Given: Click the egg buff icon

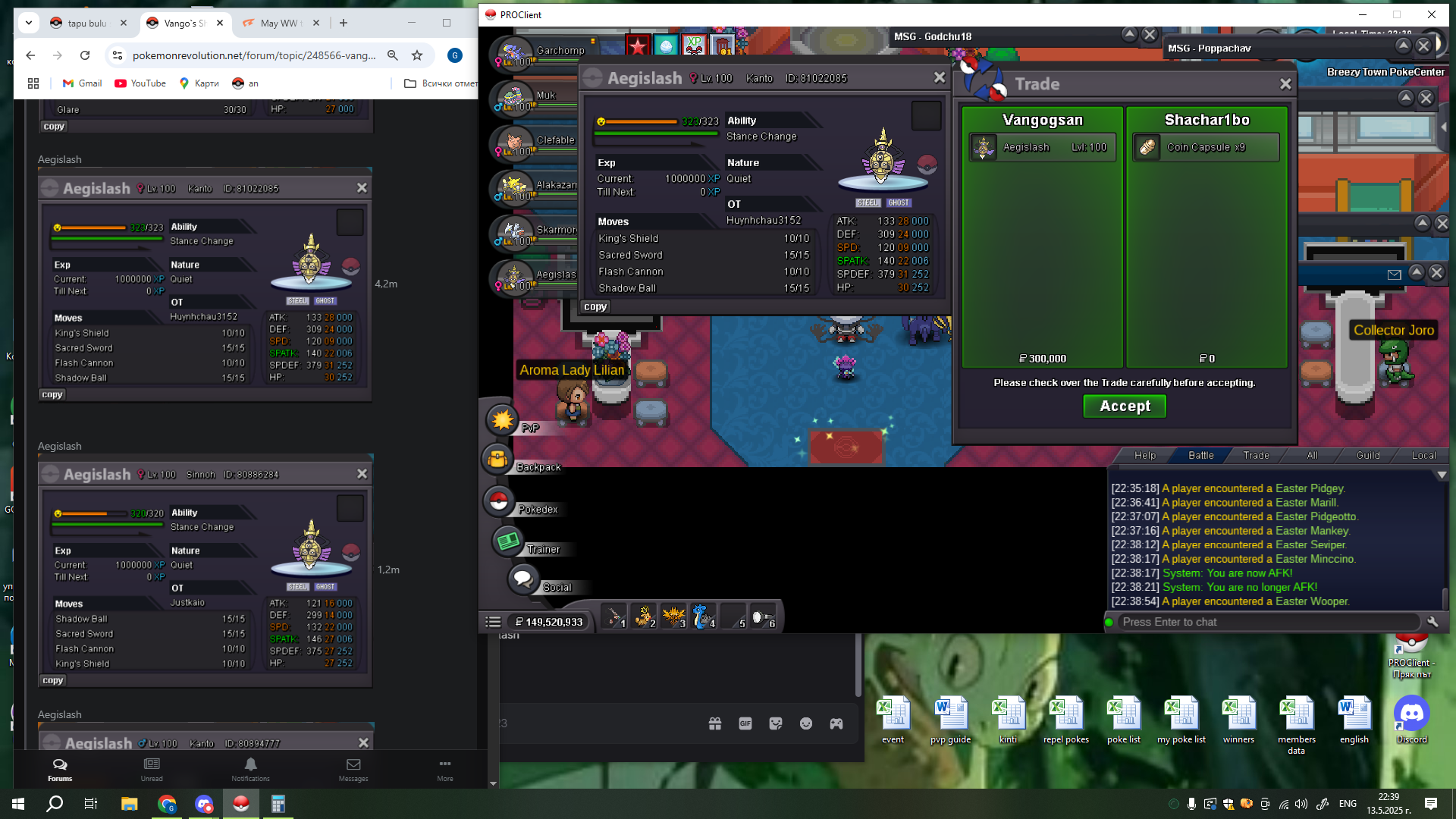Looking at the screenshot, I should (x=666, y=46).
